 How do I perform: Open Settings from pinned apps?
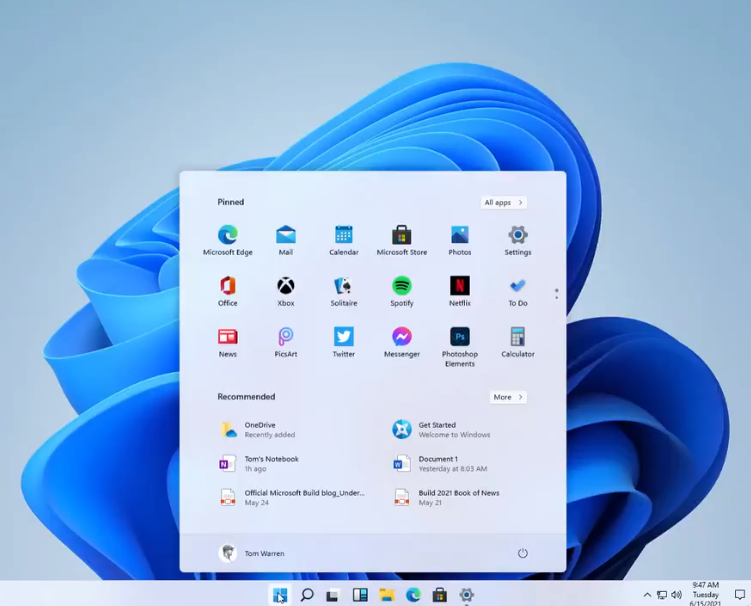[518, 240]
